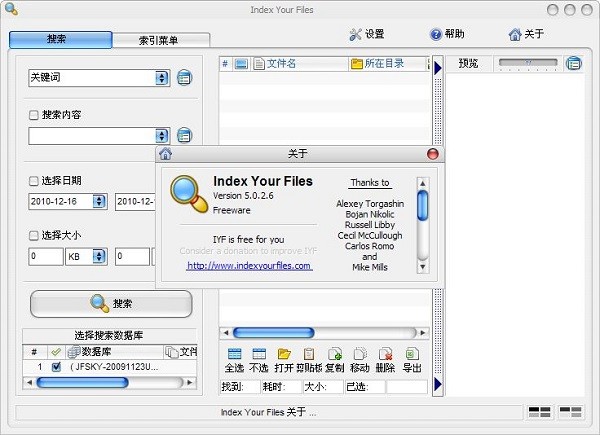
Task: Open 关于 home icon in top toolbar
Action: tap(515, 34)
